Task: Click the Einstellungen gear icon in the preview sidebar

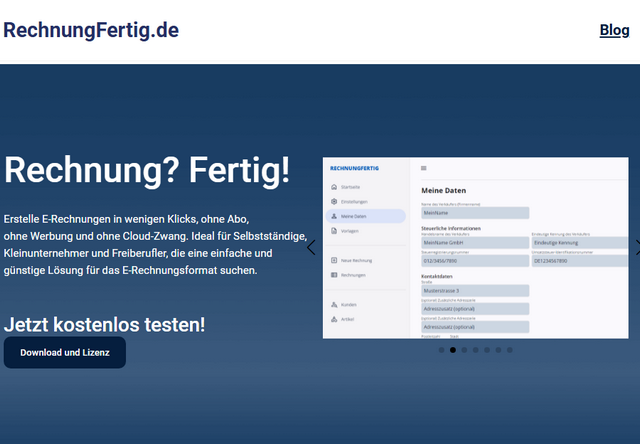Action: pyautogui.click(x=334, y=202)
